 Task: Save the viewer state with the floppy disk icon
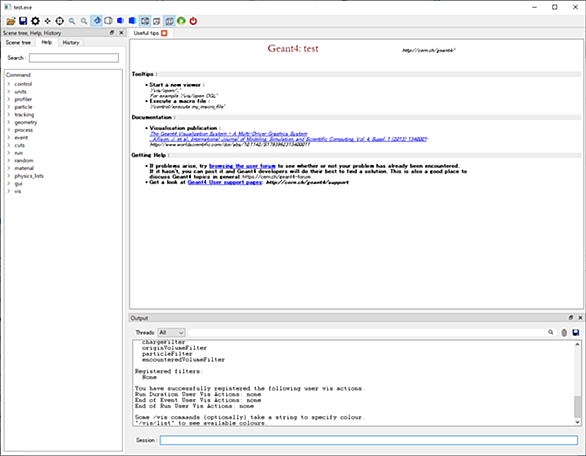coord(23,21)
